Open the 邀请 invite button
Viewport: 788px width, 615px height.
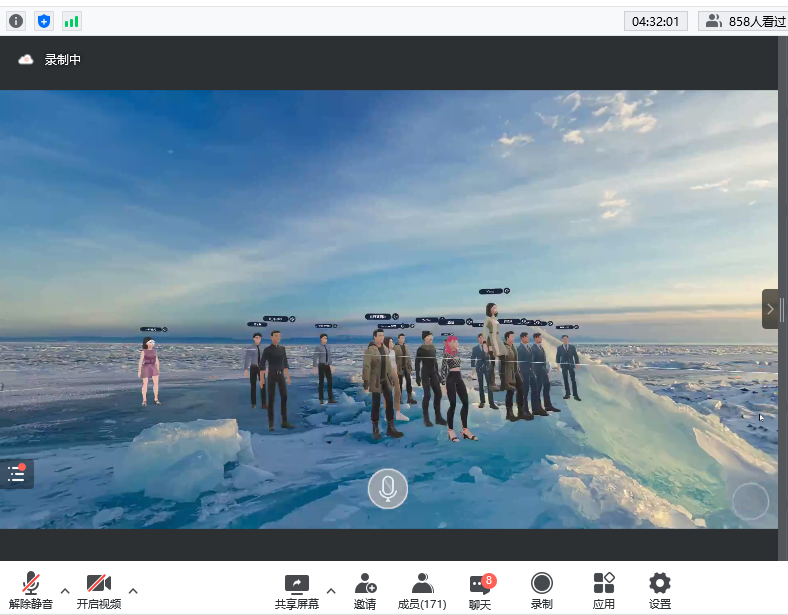coord(365,591)
